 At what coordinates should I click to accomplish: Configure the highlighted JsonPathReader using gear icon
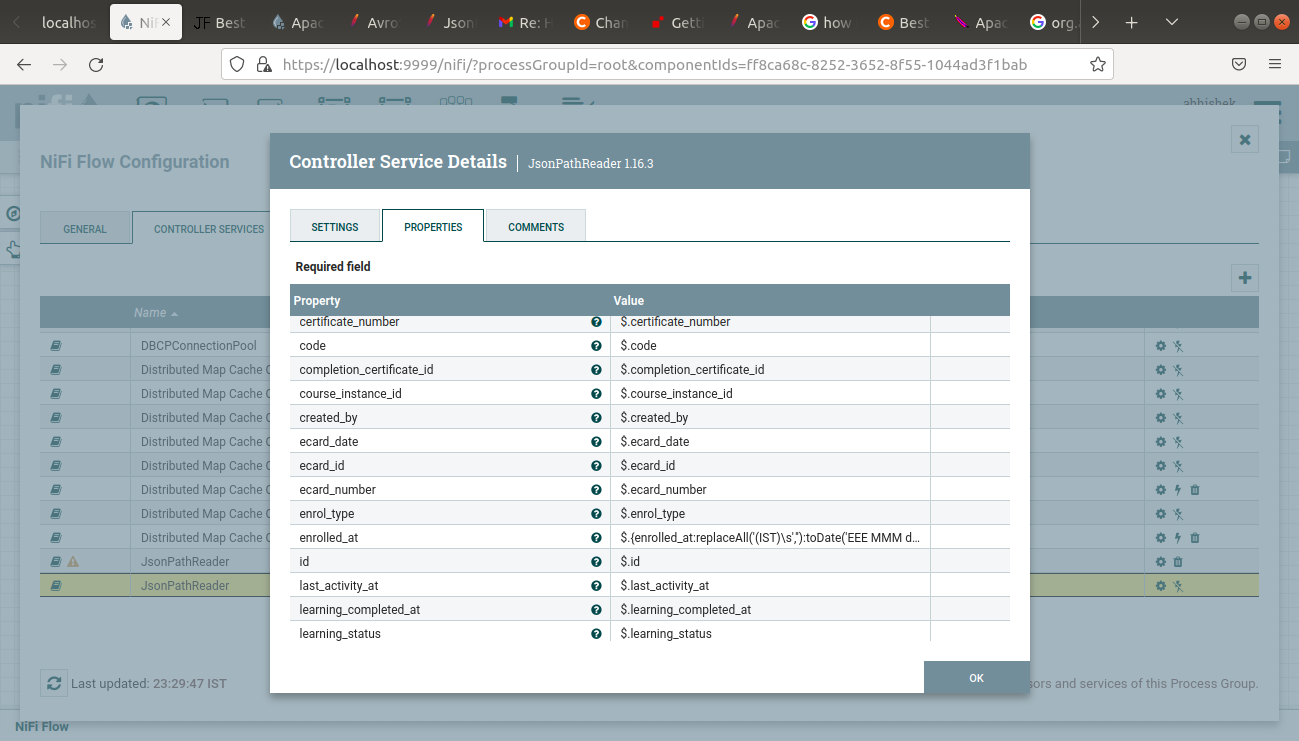[1160, 585]
